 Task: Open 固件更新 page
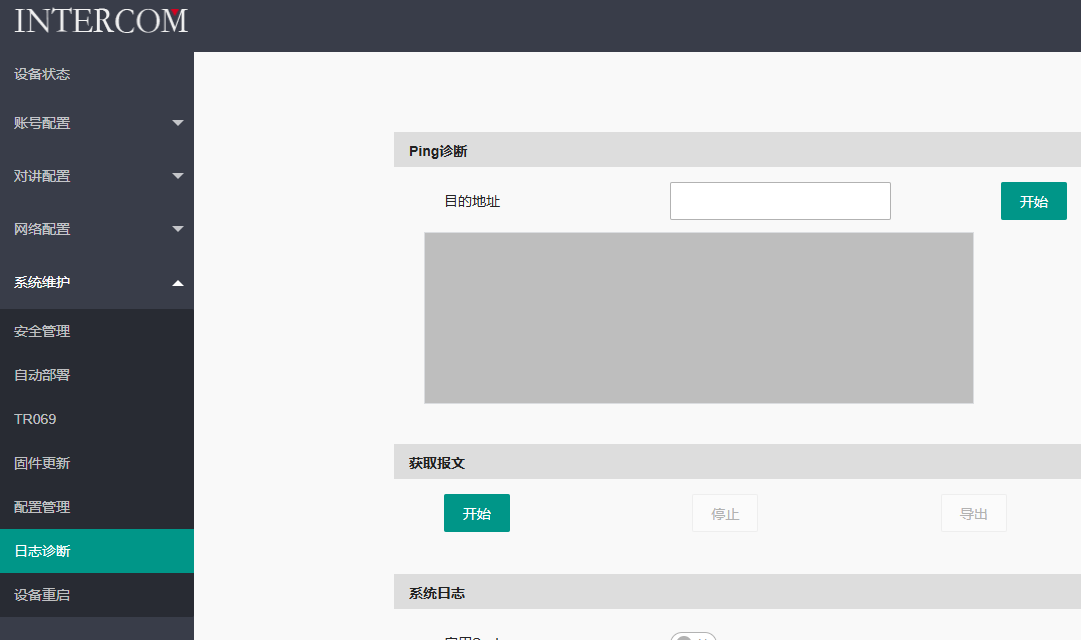tap(42, 463)
